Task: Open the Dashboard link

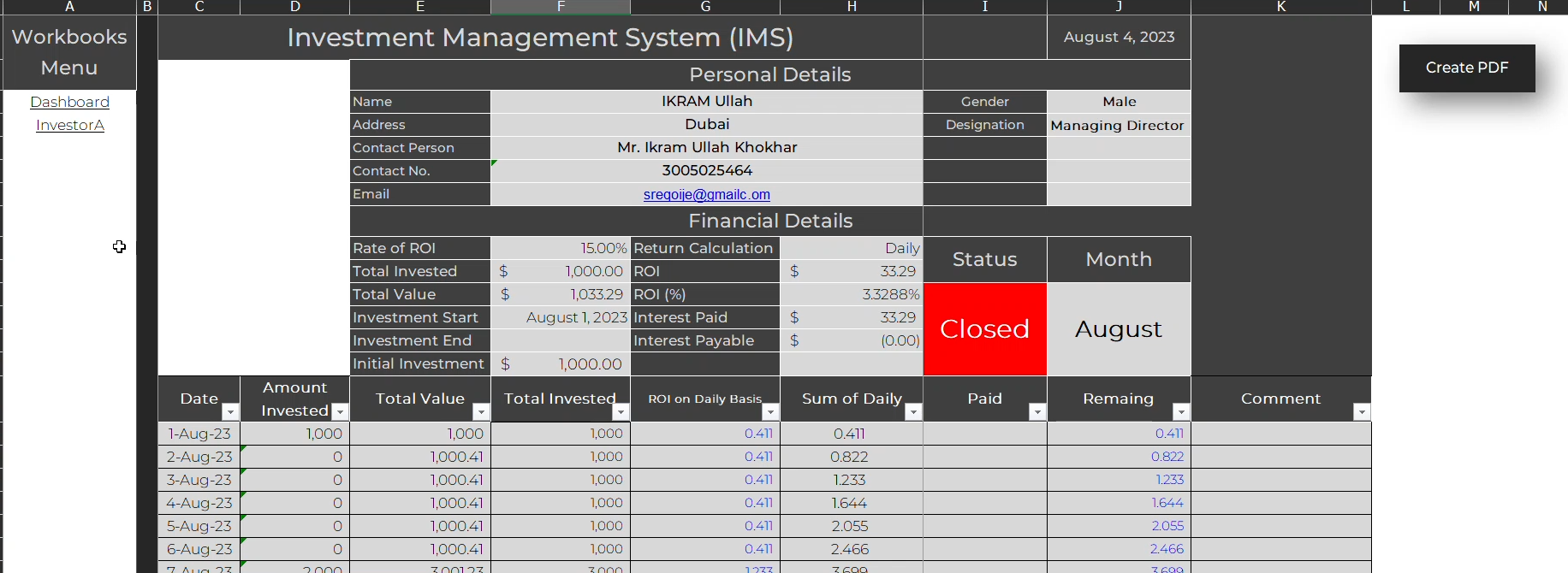Action: point(69,102)
